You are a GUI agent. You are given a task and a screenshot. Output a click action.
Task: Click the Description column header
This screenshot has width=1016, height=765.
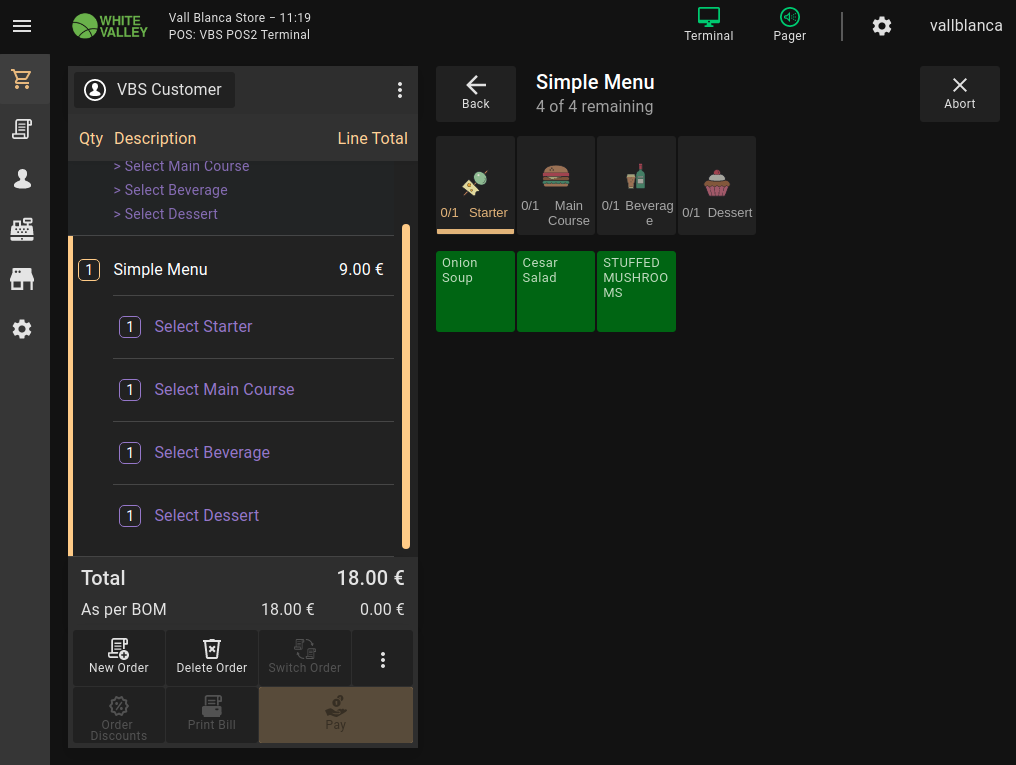(155, 139)
